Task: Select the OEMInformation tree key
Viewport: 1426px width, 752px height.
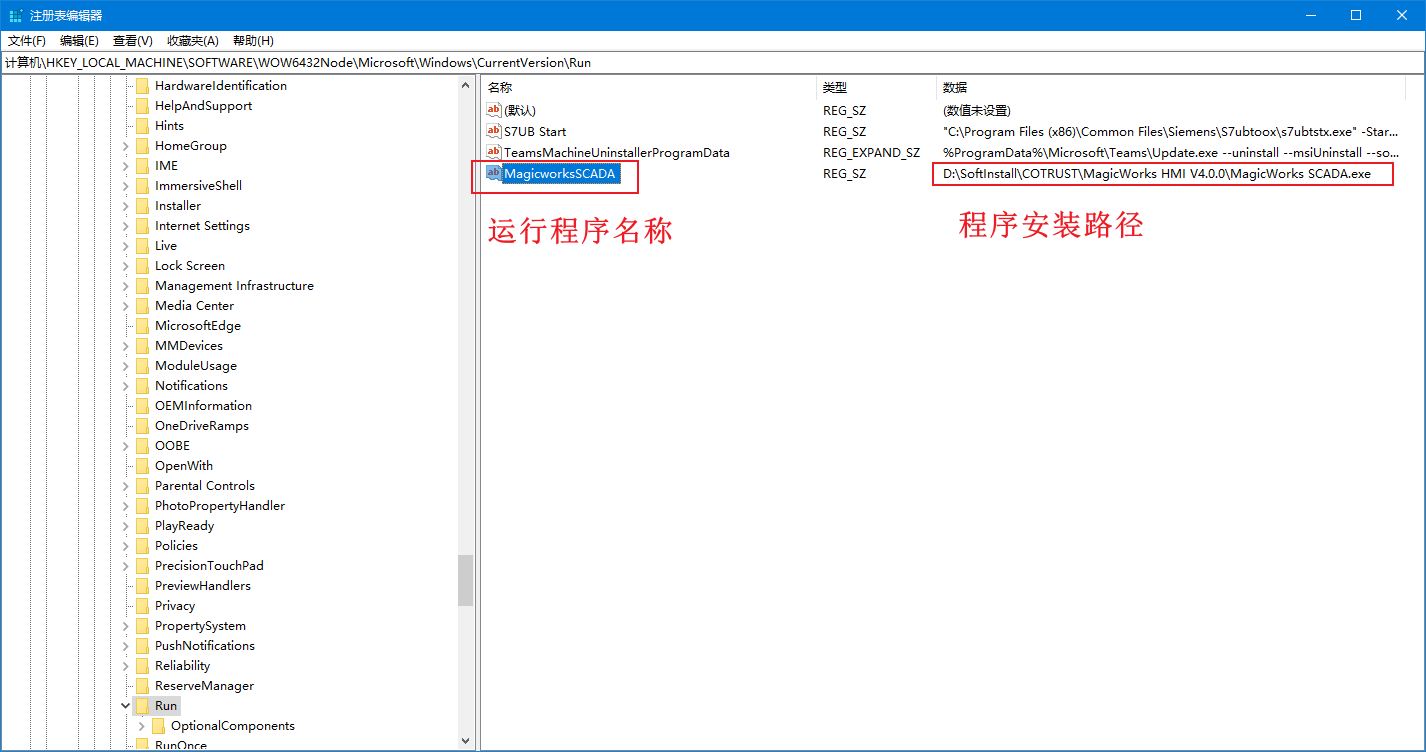Action: tap(203, 406)
